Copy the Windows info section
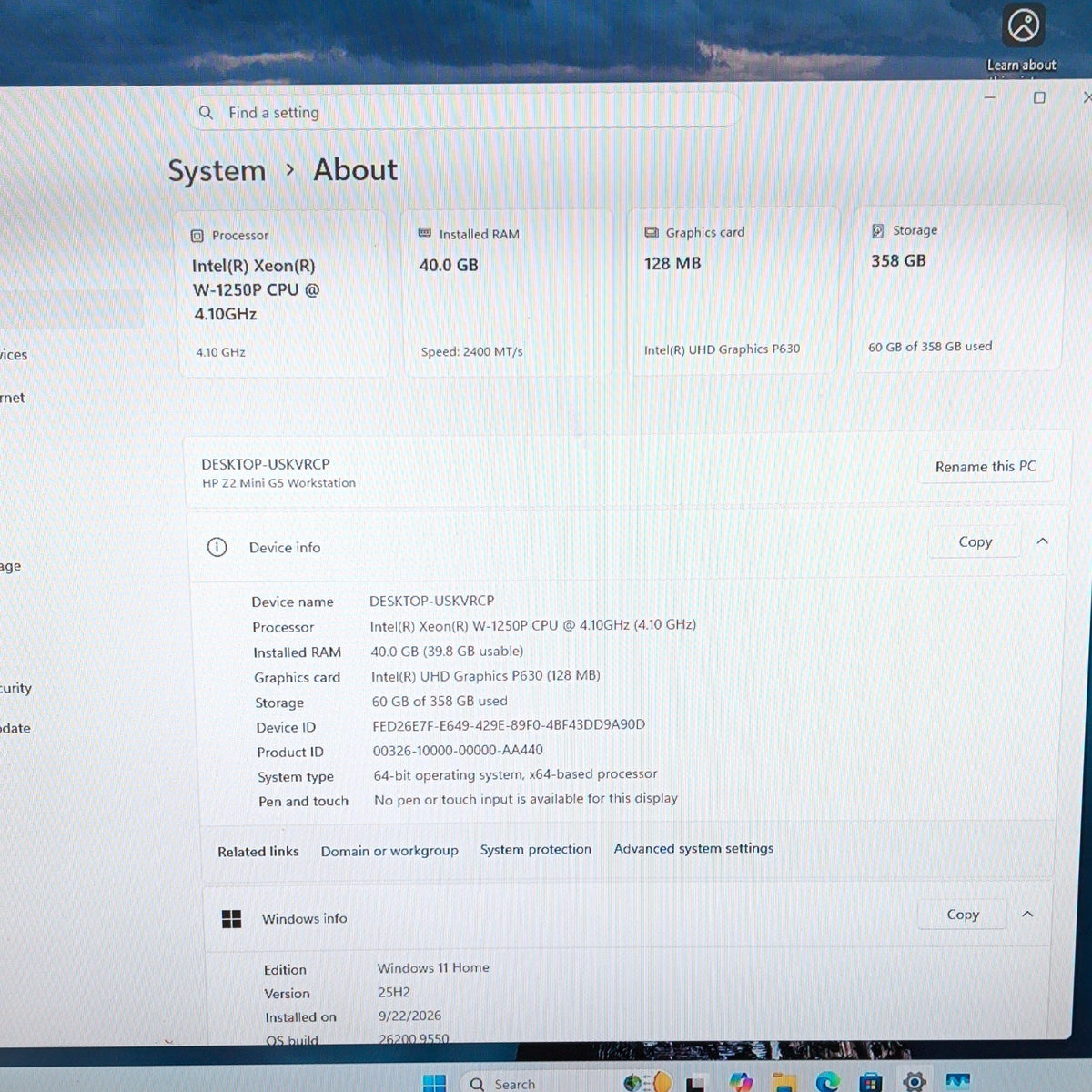The image size is (1092, 1092). click(x=963, y=915)
